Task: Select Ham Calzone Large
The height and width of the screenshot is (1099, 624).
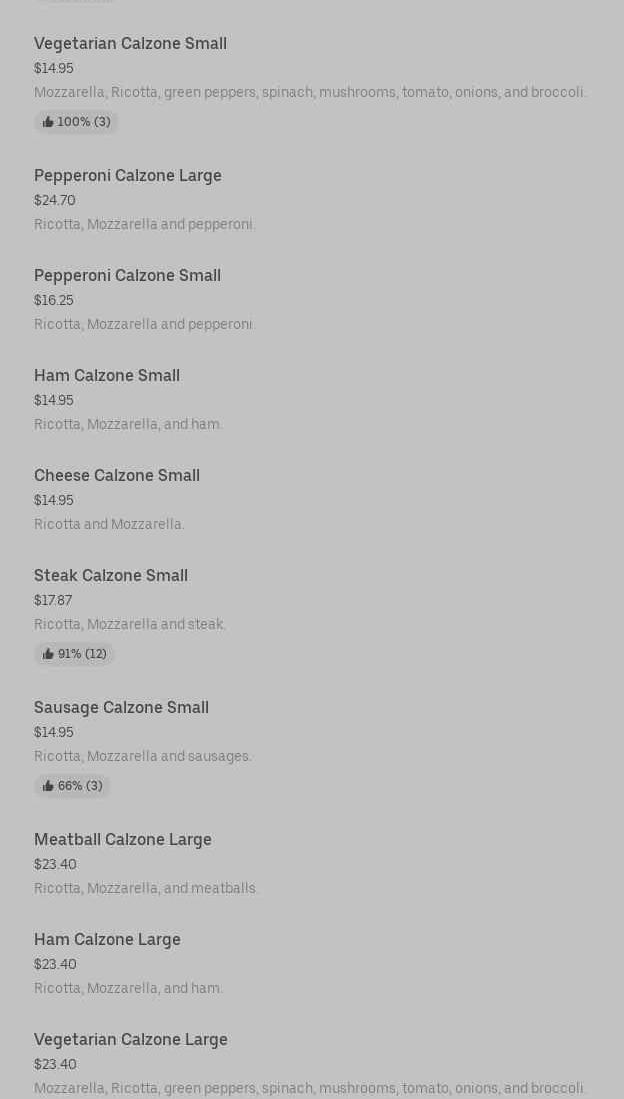Action: [x=107, y=940]
